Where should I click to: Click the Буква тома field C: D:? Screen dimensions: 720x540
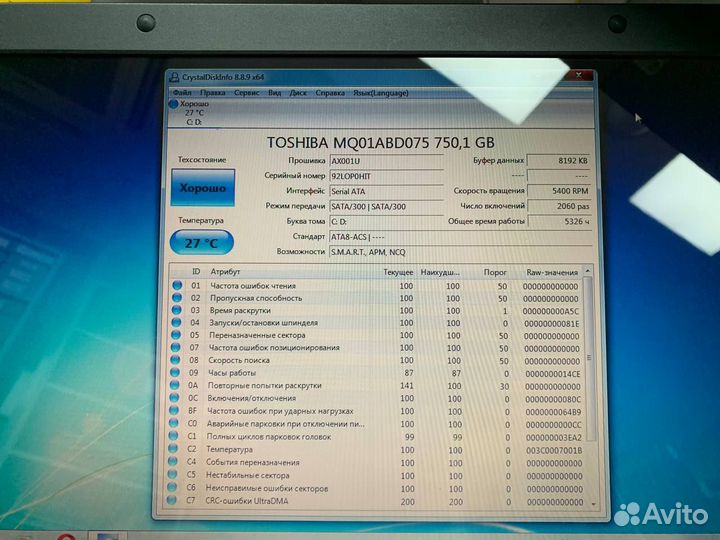tap(386, 221)
